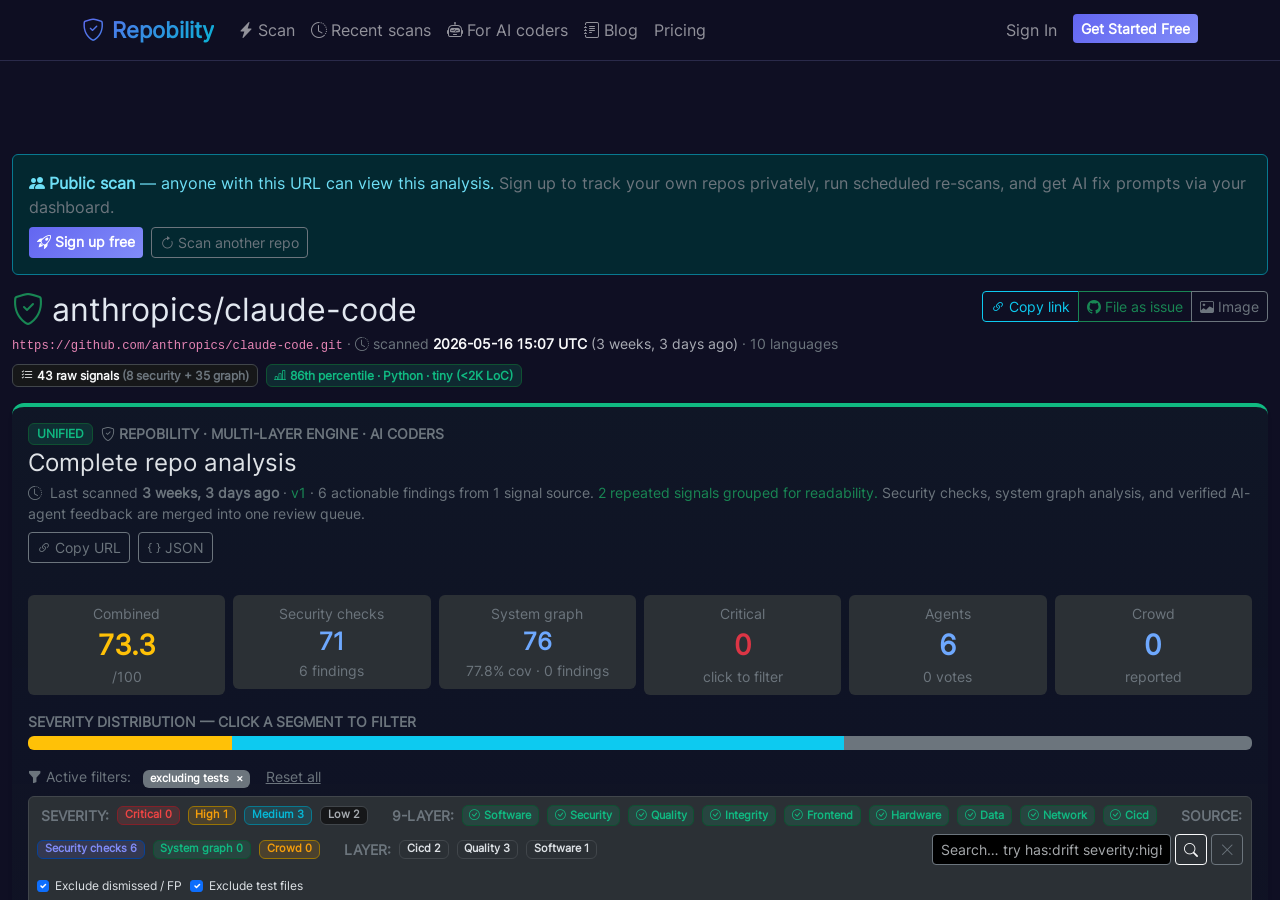This screenshot has height=900, width=1280.
Task: Click the Combined score card
Action: [x=127, y=645]
